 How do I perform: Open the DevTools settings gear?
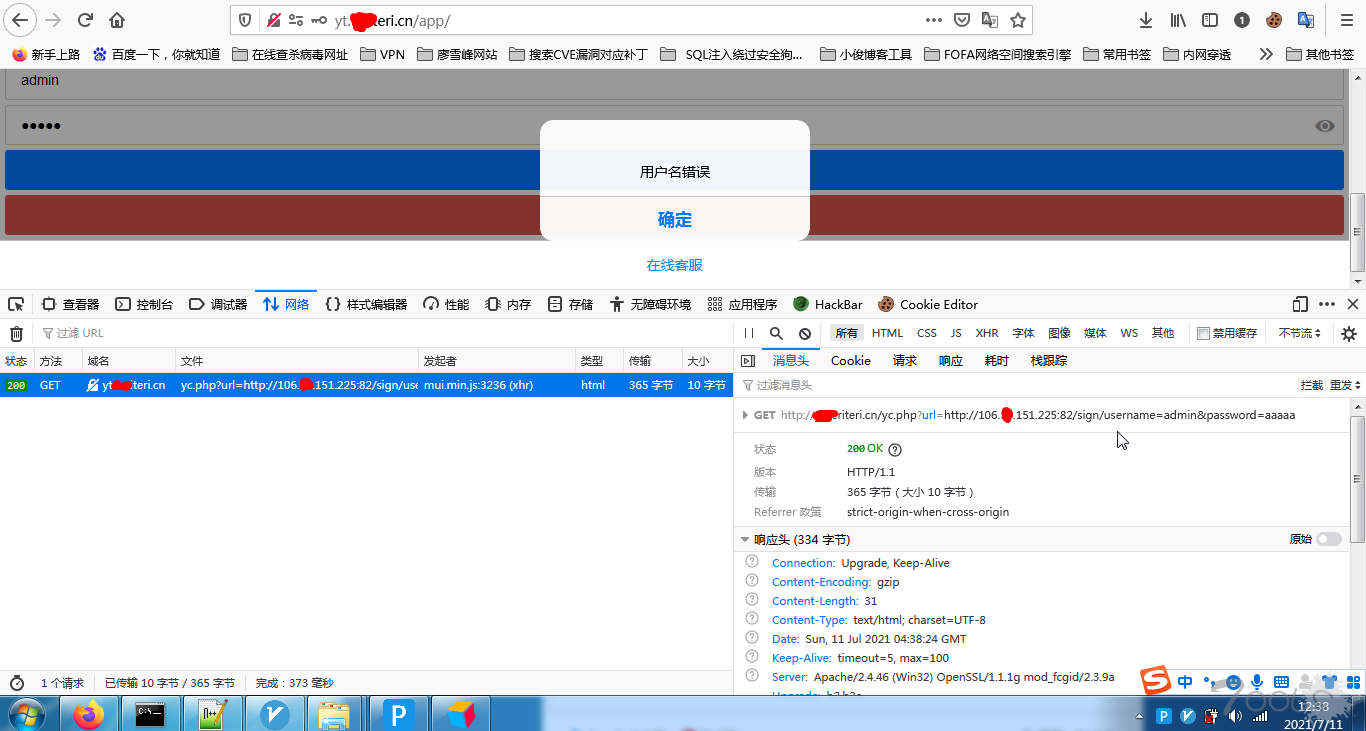tap(1349, 334)
